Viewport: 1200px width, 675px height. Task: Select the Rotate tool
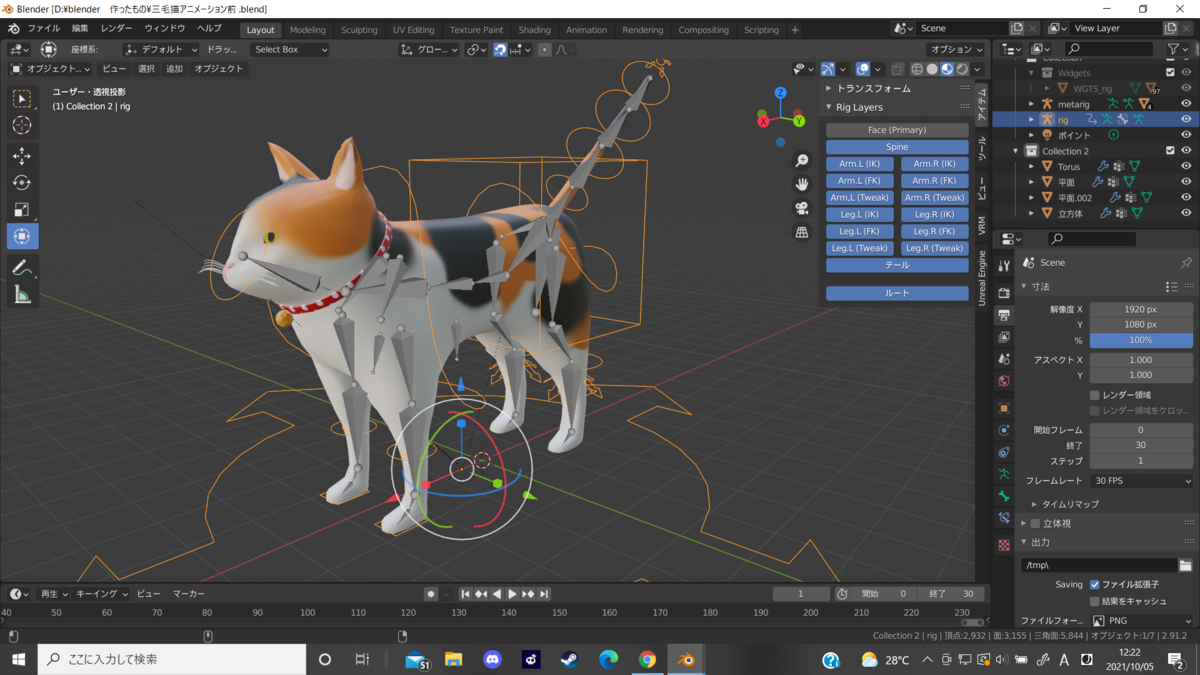click(x=22, y=183)
